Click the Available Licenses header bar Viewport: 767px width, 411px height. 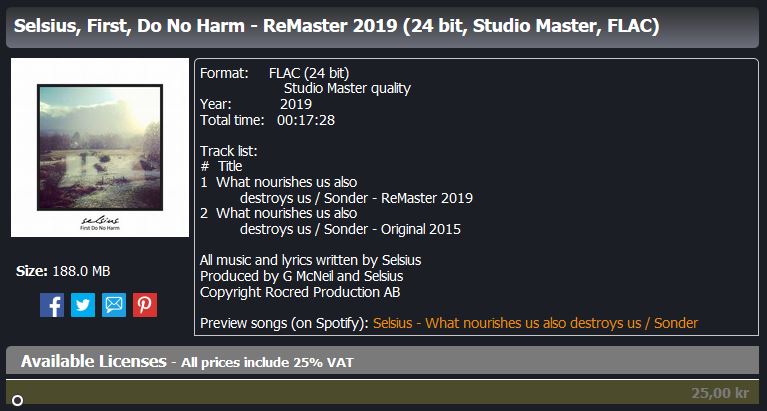tap(383, 362)
